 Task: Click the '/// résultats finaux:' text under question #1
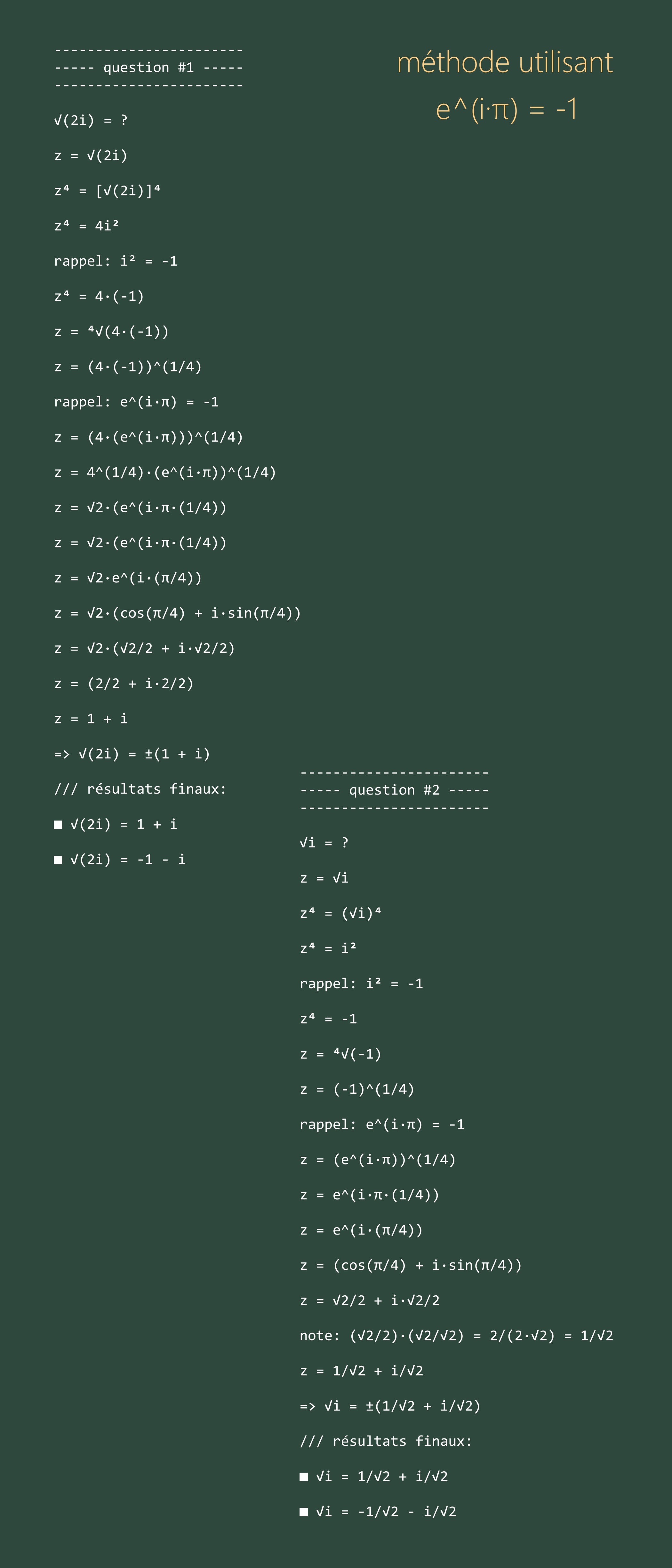[140, 789]
